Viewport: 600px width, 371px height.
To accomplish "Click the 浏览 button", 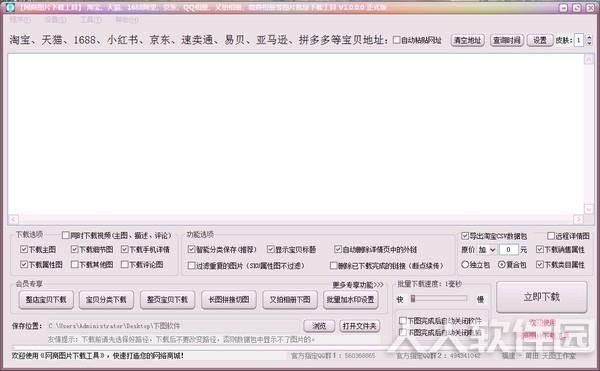I will 319,326.
